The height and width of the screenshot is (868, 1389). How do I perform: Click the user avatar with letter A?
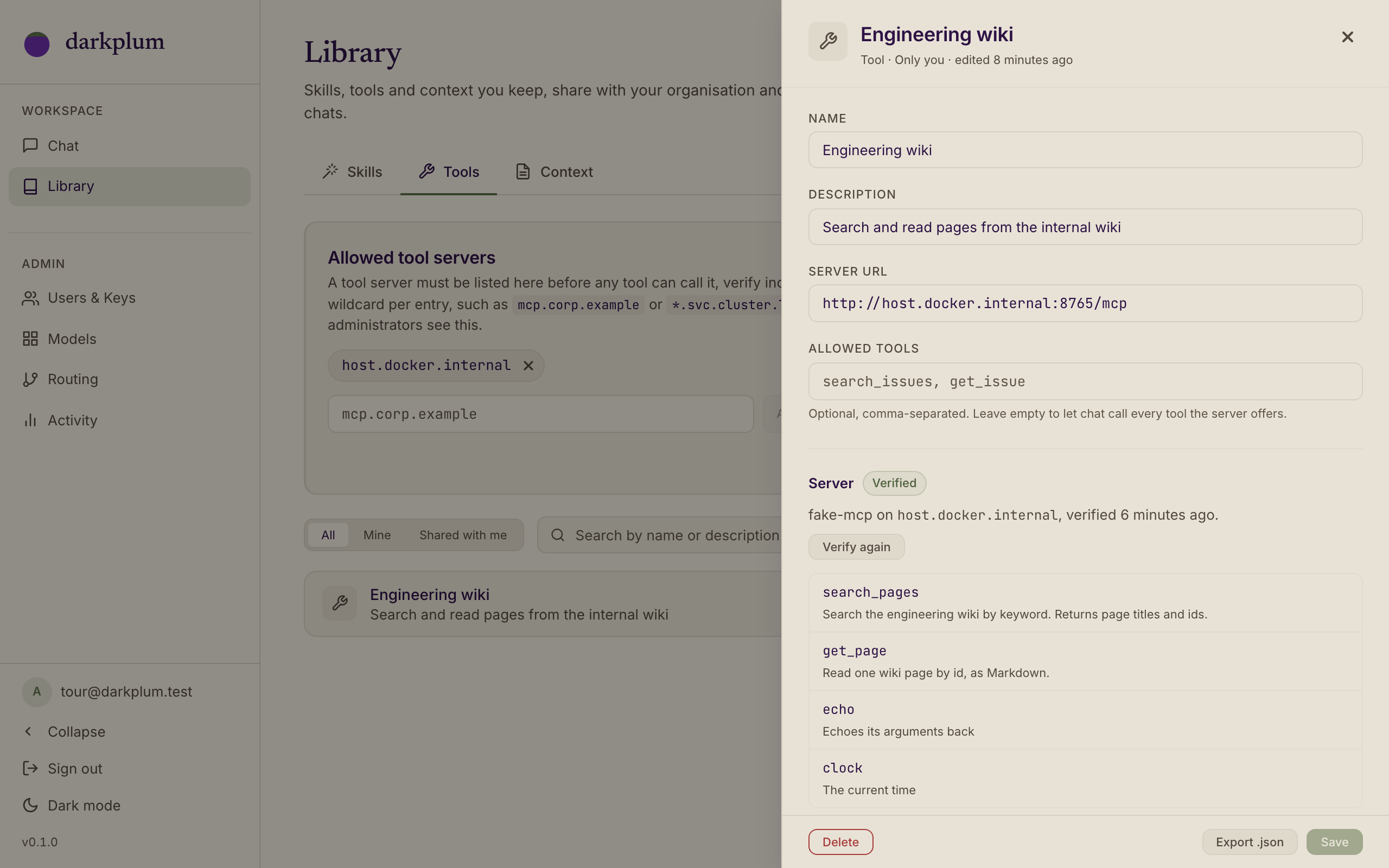[37, 692]
